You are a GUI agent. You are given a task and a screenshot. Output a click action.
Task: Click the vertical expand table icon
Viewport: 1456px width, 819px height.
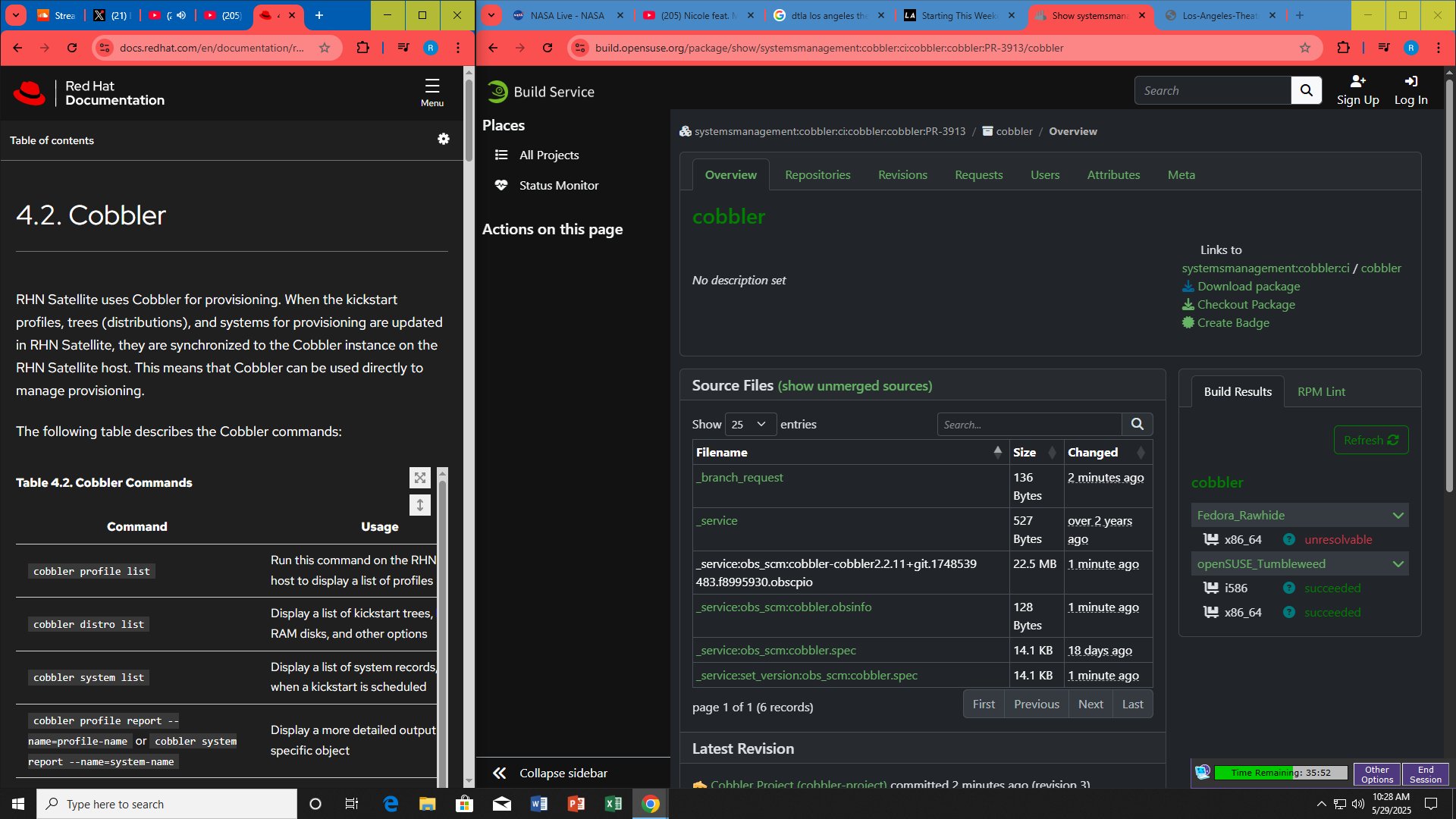pyautogui.click(x=420, y=505)
